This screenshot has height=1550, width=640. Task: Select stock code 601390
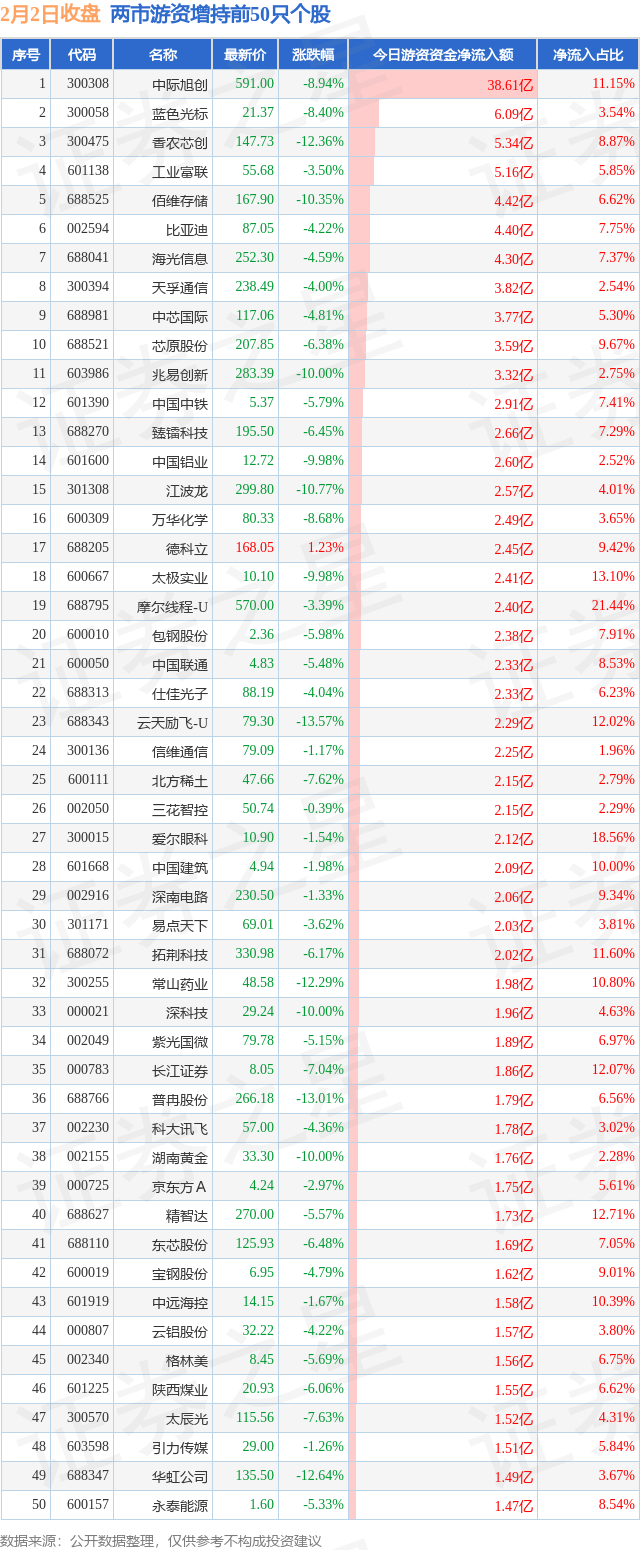pyautogui.click(x=88, y=403)
